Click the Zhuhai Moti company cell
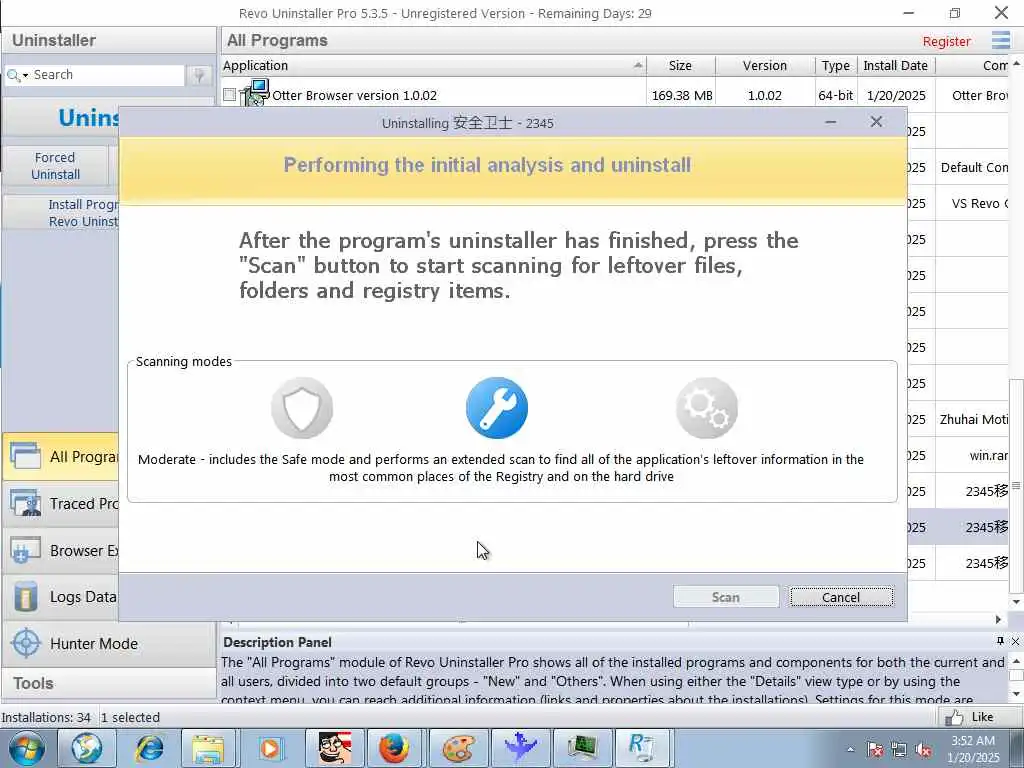This screenshot has height=768, width=1024. [x=973, y=419]
